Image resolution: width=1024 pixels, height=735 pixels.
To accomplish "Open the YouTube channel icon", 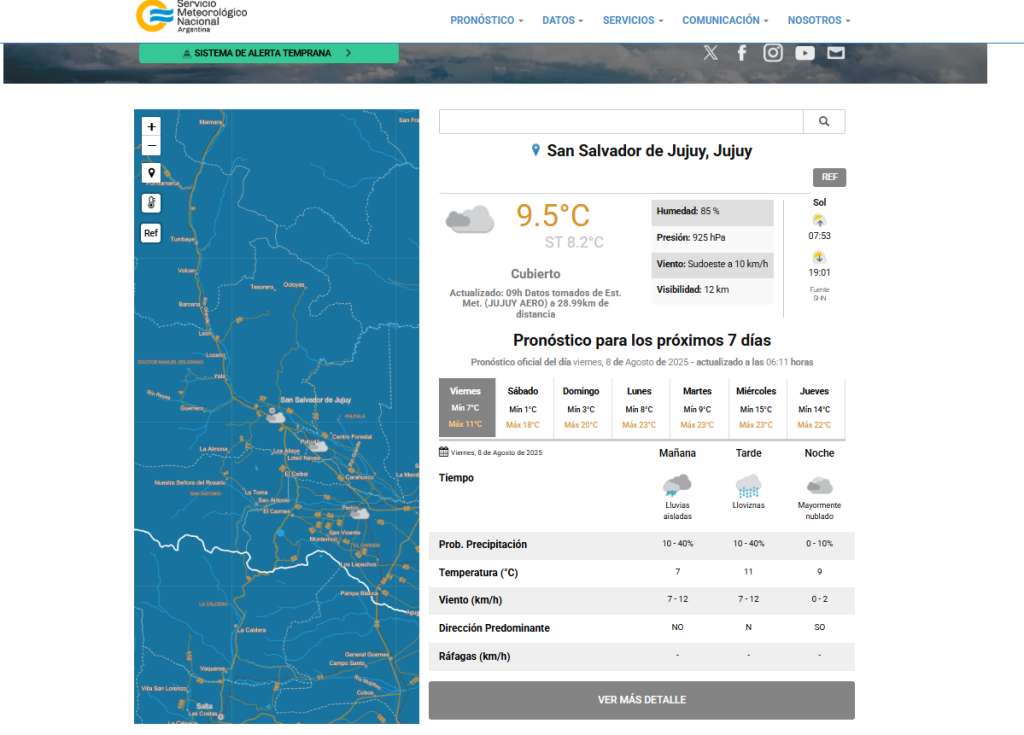I will point(805,53).
